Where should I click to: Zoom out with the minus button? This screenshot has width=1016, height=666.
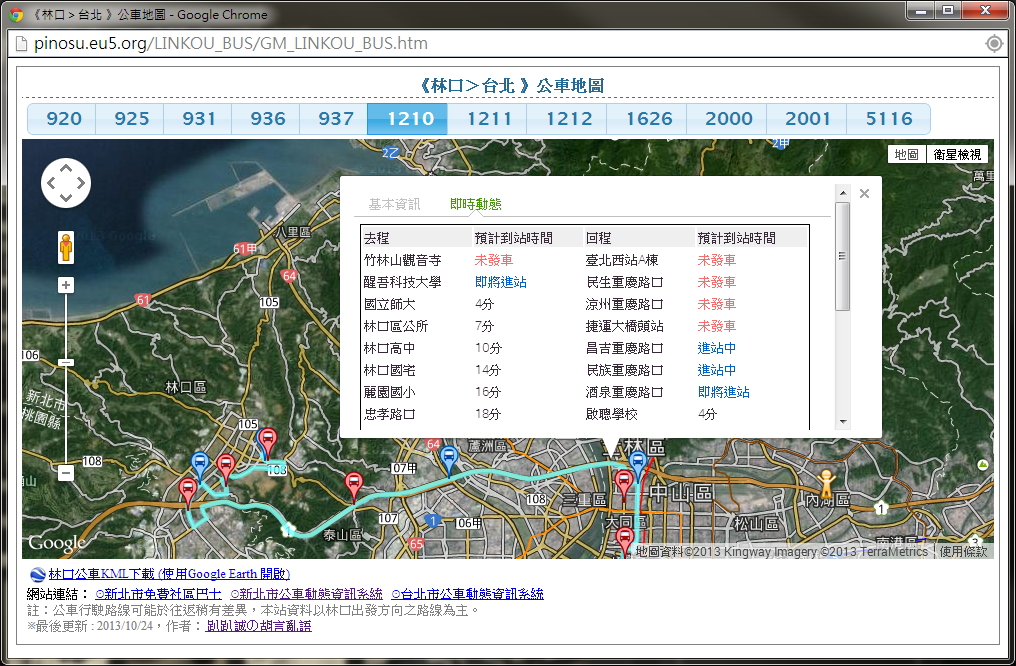click(x=66, y=473)
